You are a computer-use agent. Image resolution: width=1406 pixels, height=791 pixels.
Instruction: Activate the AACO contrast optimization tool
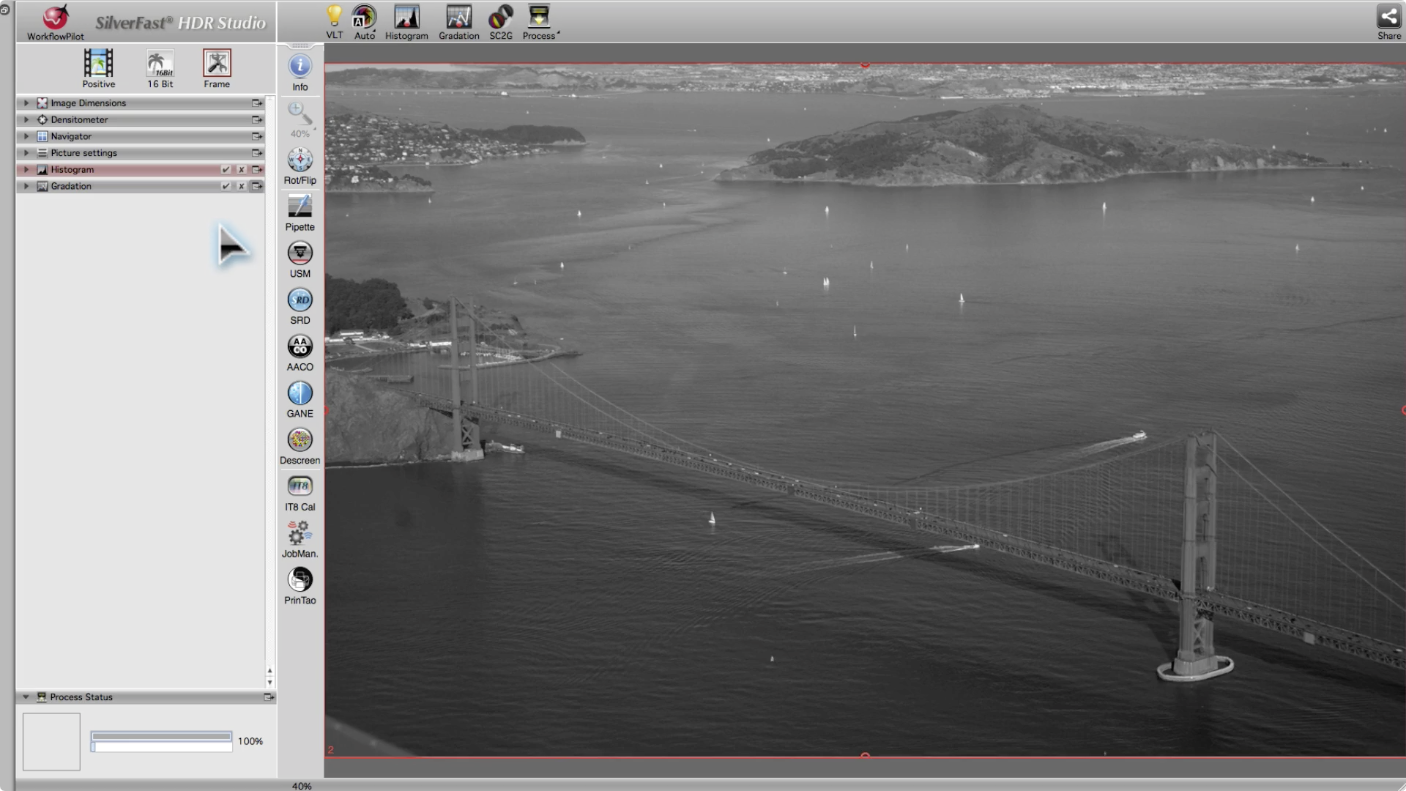point(300,346)
